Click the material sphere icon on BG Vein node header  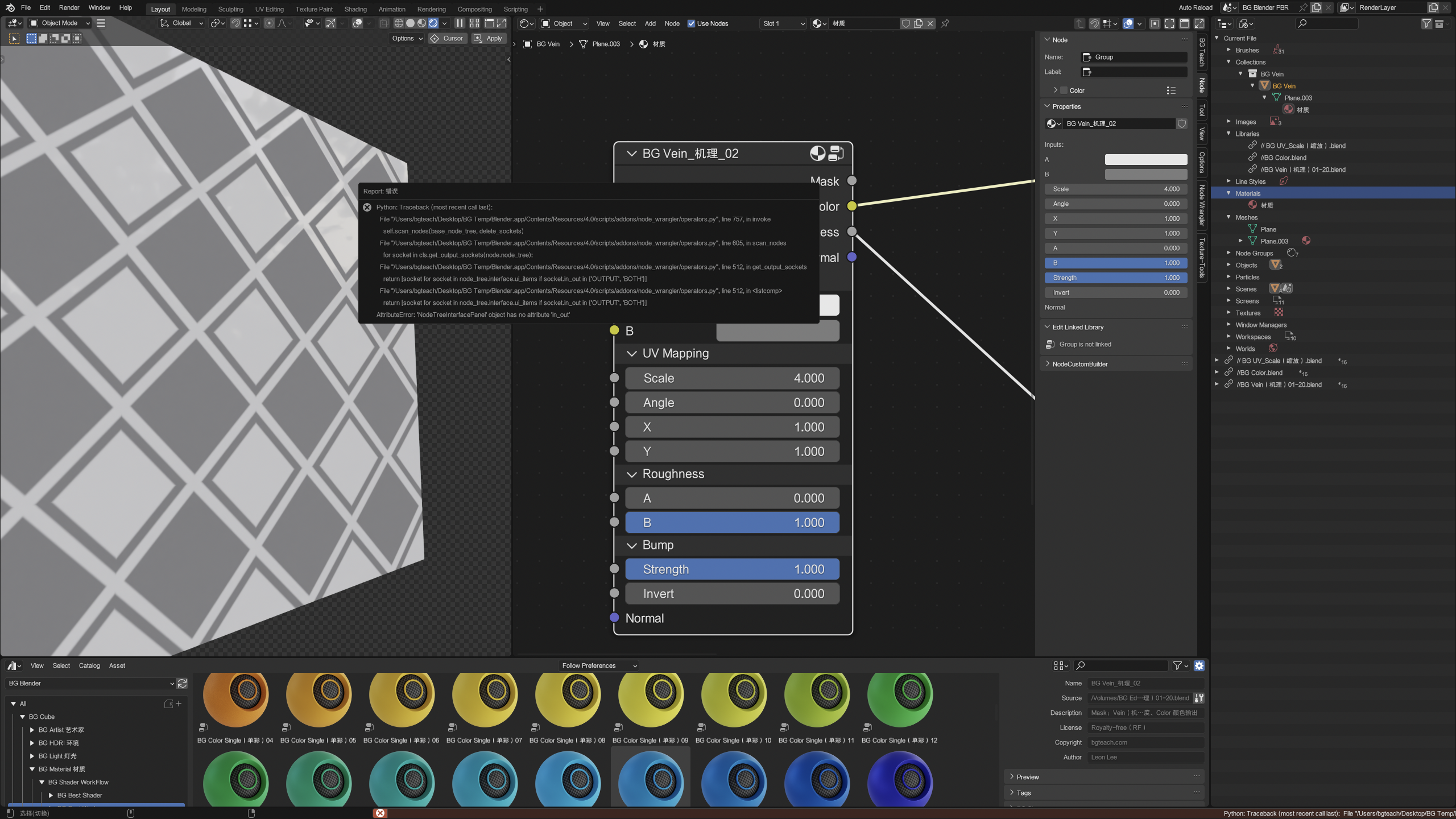pyautogui.click(x=817, y=154)
